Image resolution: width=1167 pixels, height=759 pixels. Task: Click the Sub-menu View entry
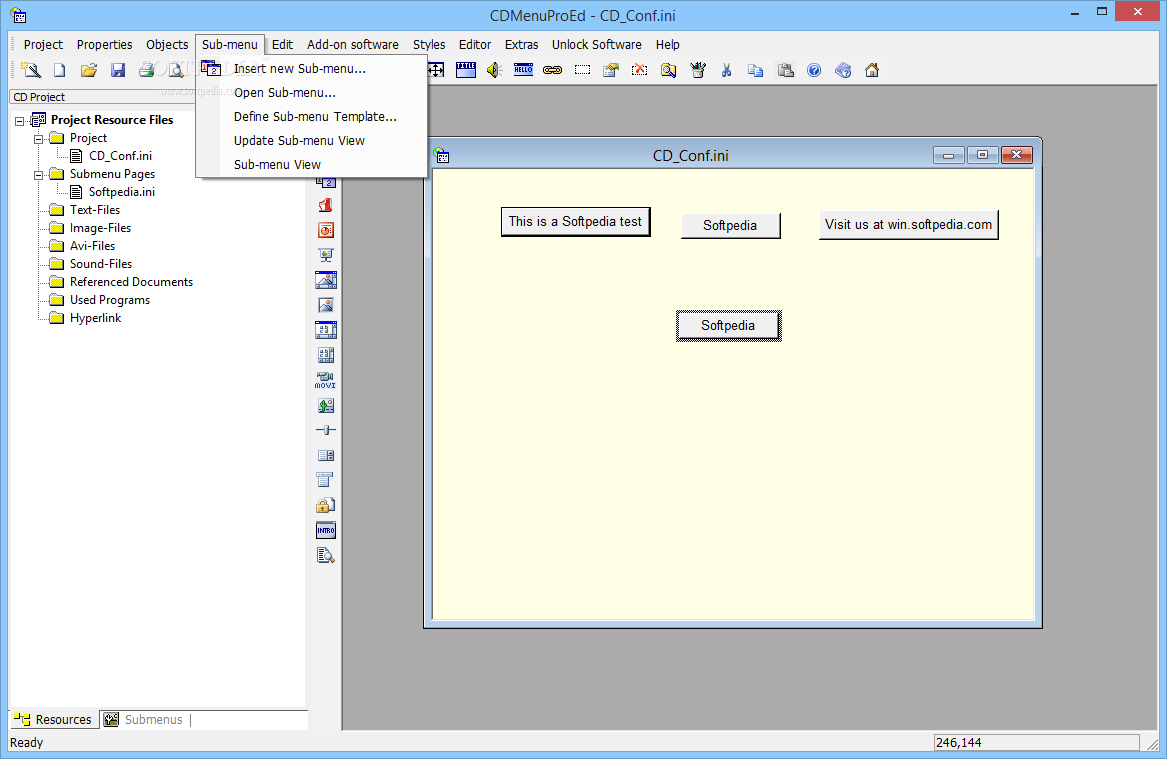[x=311, y=164]
